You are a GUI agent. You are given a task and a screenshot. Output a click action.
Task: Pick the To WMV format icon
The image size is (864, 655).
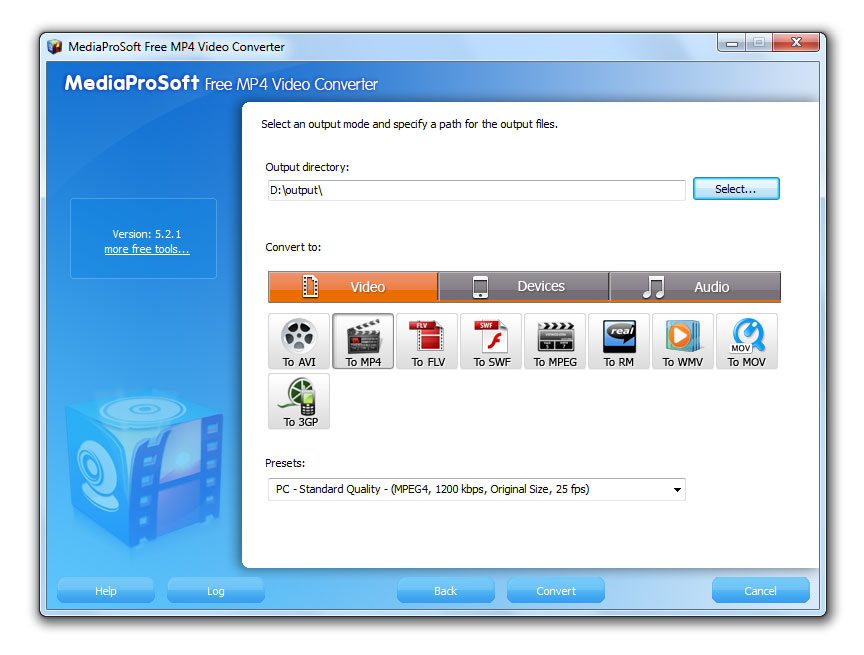tap(683, 341)
